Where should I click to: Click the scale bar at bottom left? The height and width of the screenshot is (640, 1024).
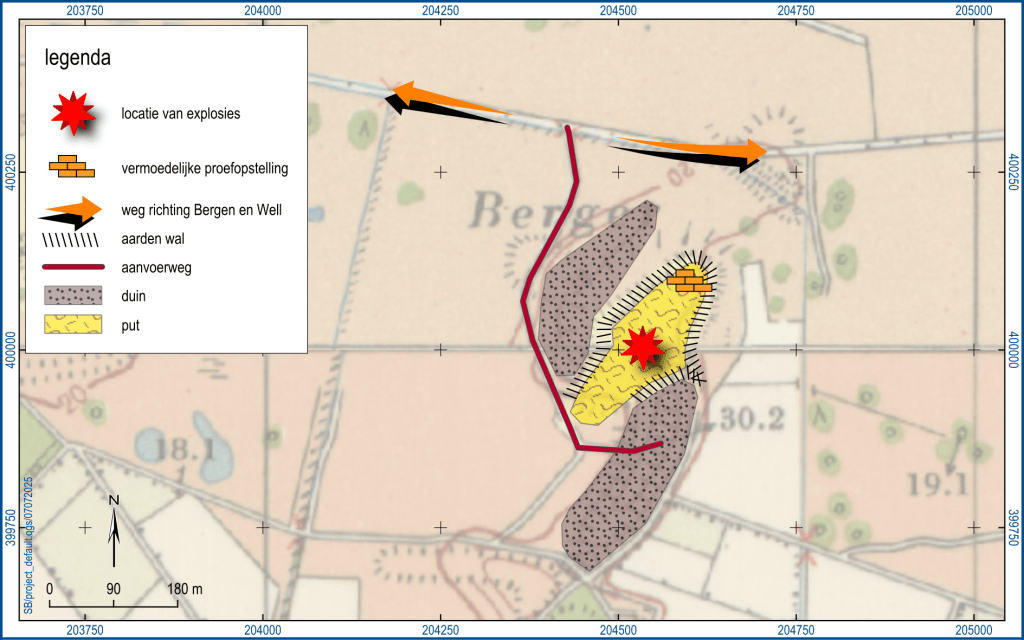(114, 602)
